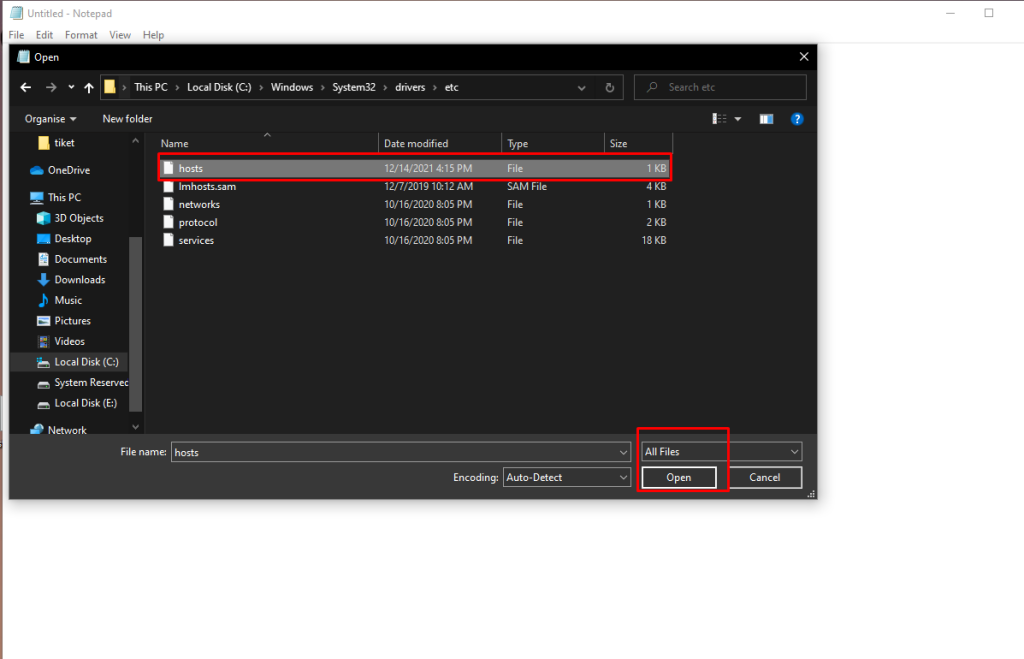Image resolution: width=1024 pixels, height=659 pixels.
Task: Click This PC in the address breadcrumb
Action: pos(151,87)
